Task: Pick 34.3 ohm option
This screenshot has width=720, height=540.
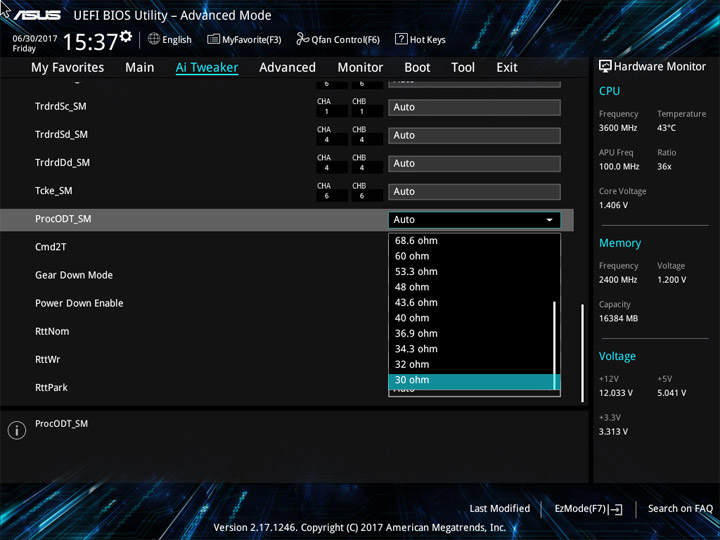Action: (x=471, y=349)
